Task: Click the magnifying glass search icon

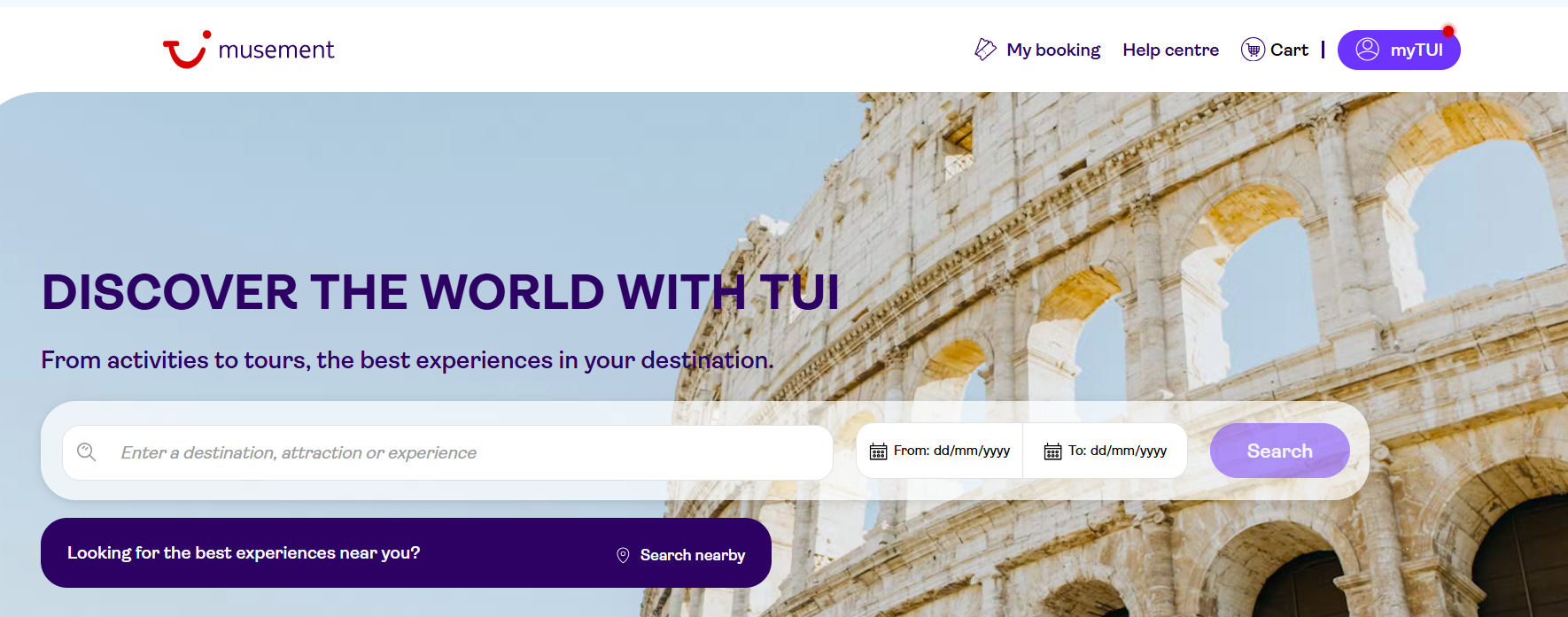Action: click(x=87, y=452)
